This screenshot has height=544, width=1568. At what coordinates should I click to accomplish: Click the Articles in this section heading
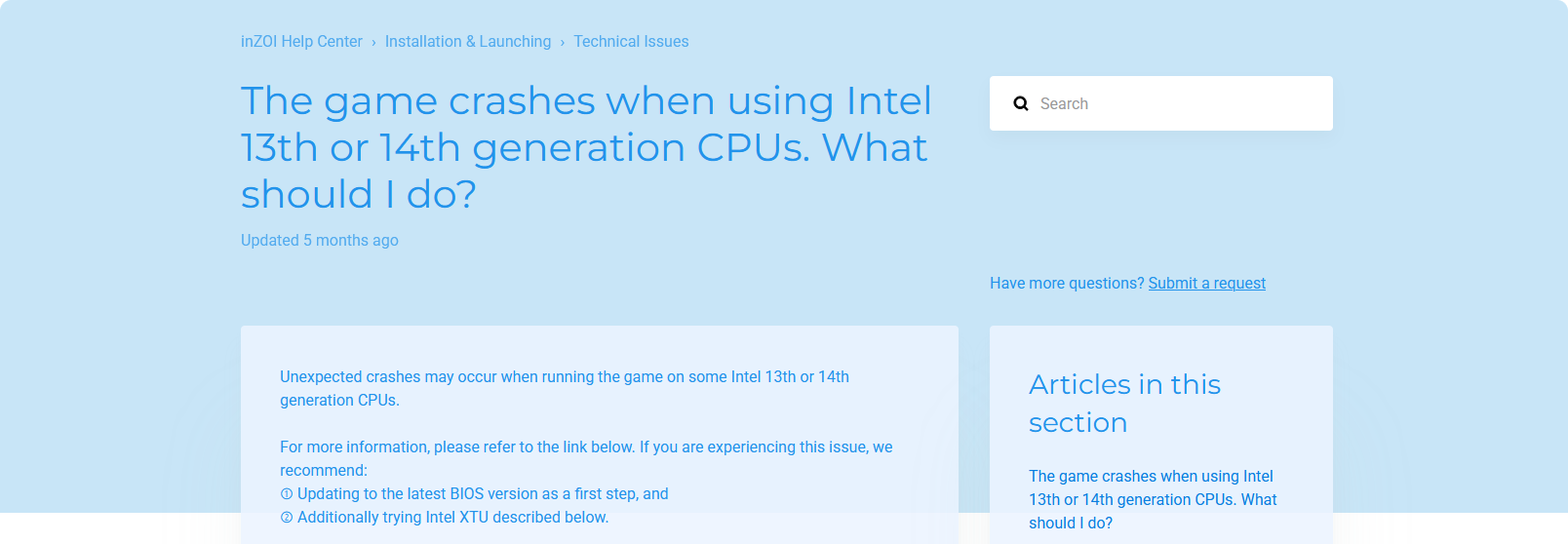click(x=1124, y=404)
